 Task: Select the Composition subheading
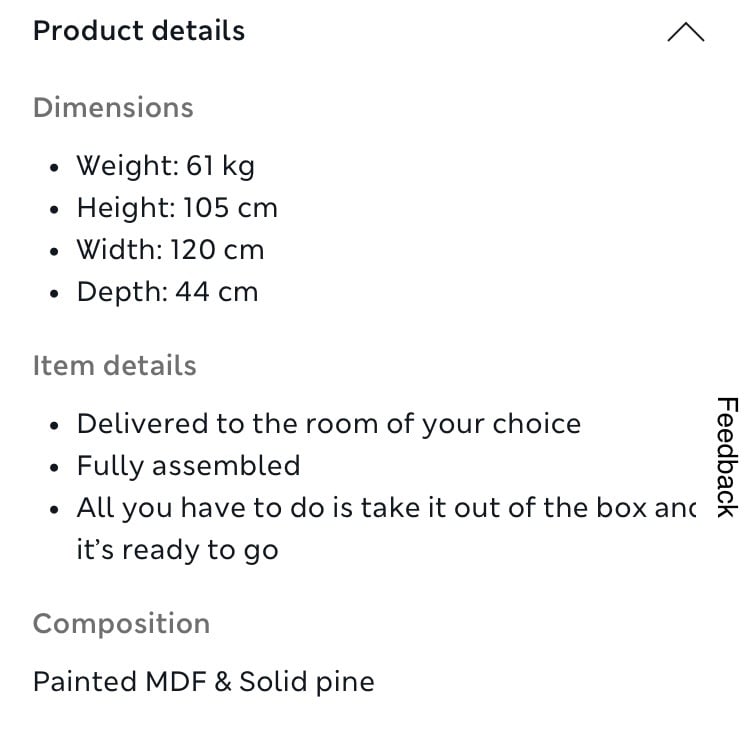121,624
